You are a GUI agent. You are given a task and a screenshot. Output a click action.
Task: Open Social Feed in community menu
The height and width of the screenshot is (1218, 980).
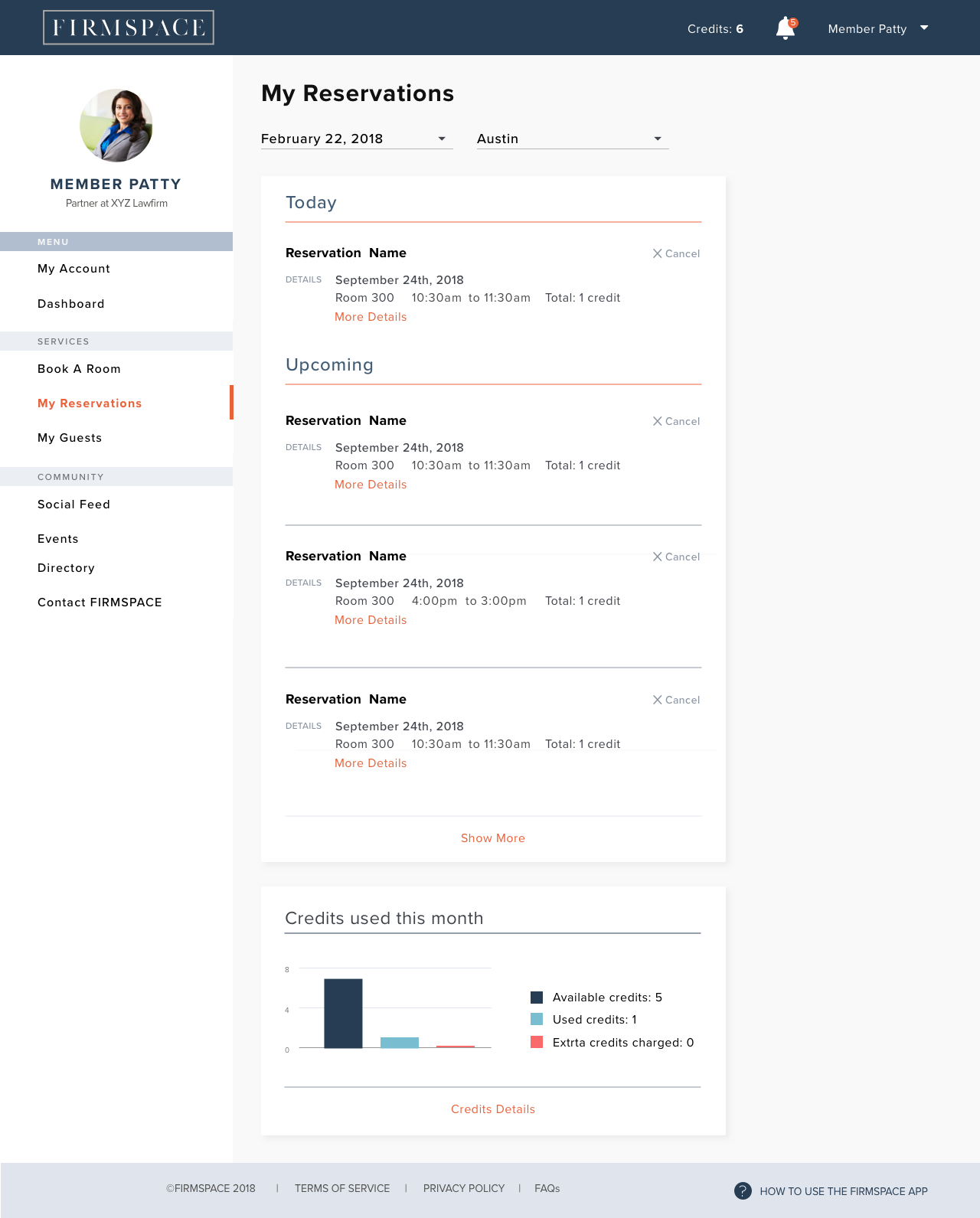73,505
